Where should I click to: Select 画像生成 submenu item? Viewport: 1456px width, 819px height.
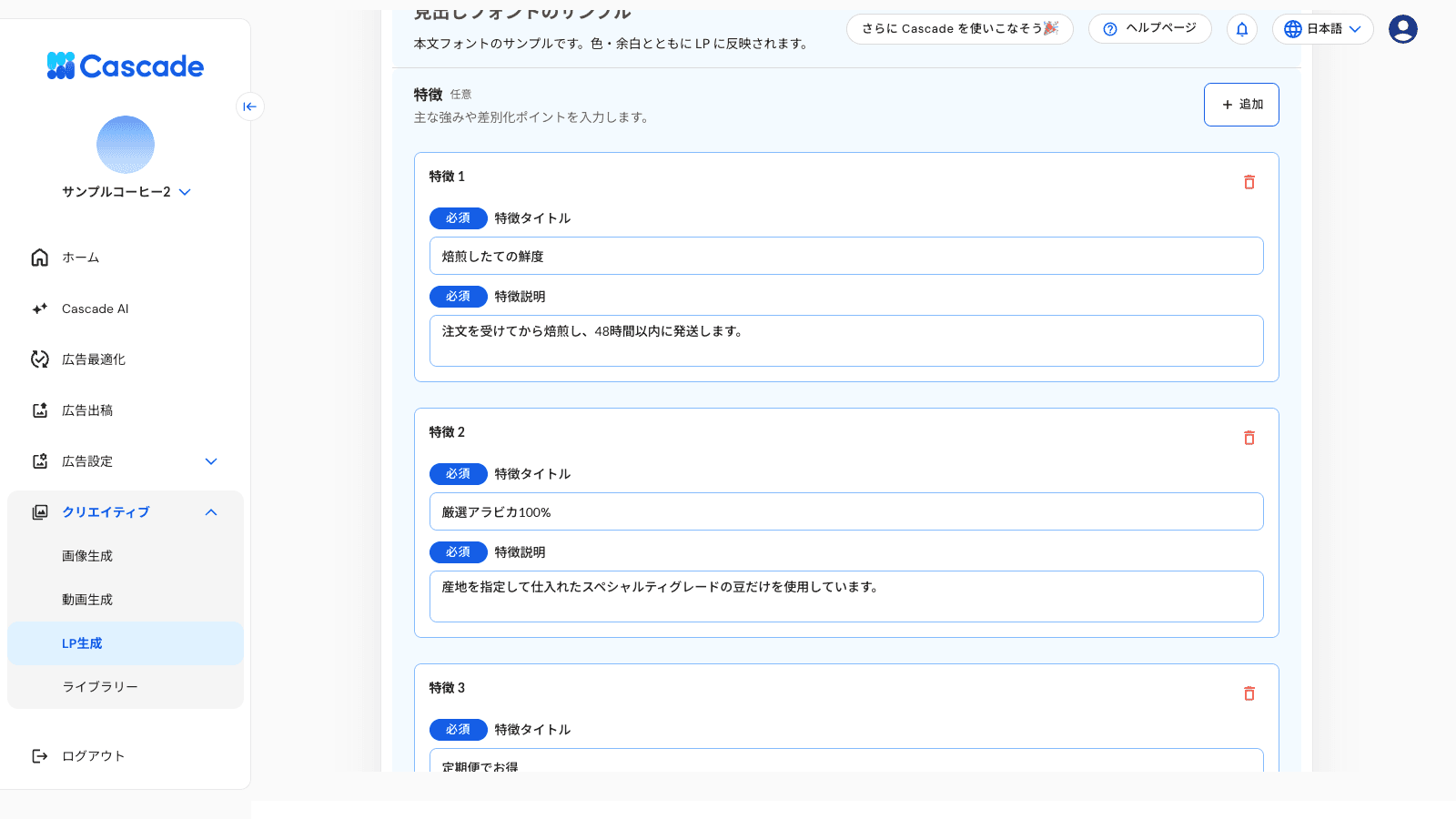click(x=126, y=556)
